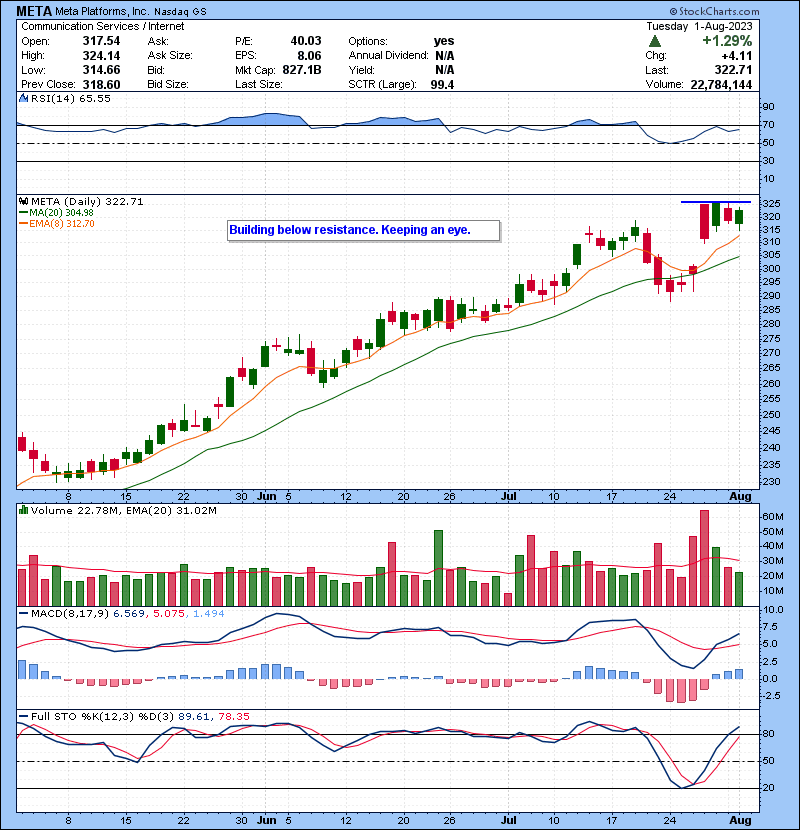Click the MACD signal value 5.075
This screenshot has height=830, width=800.
169,614
